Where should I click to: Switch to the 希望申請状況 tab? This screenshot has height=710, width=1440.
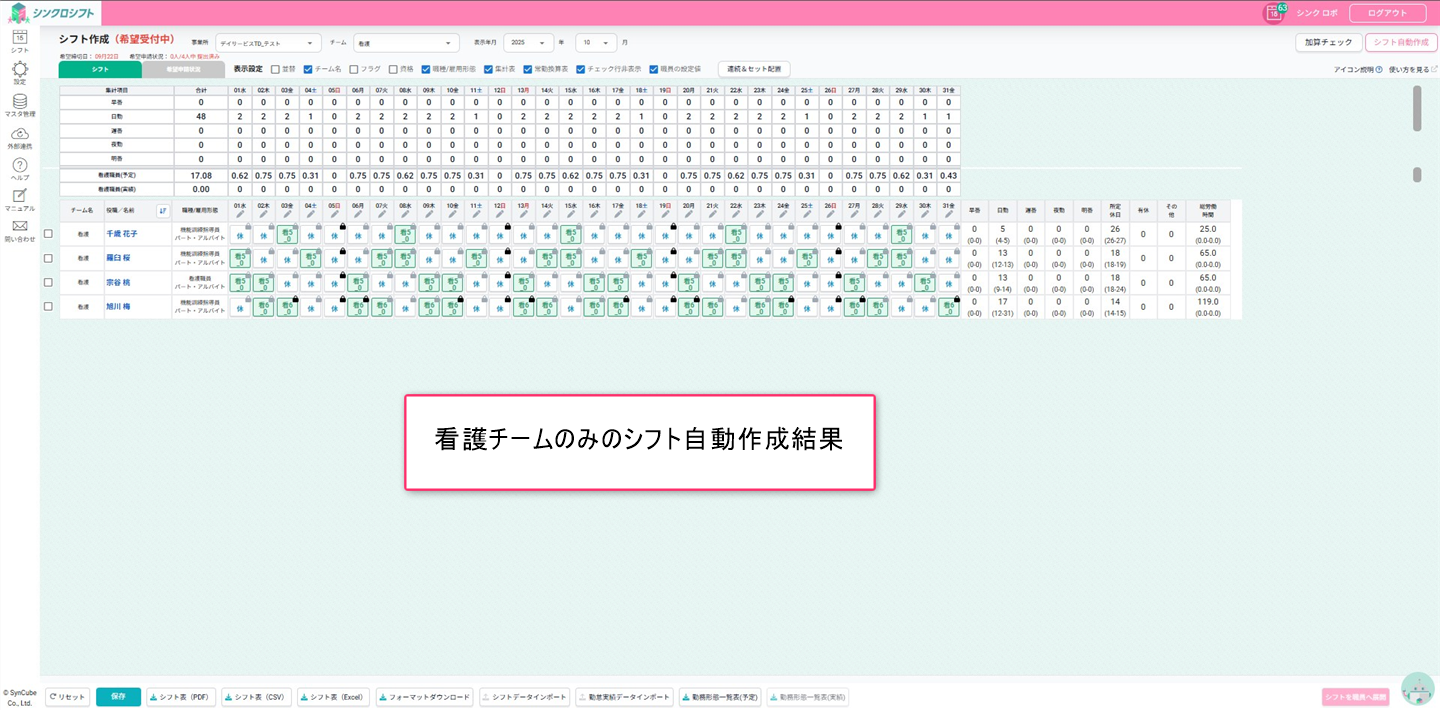point(184,70)
